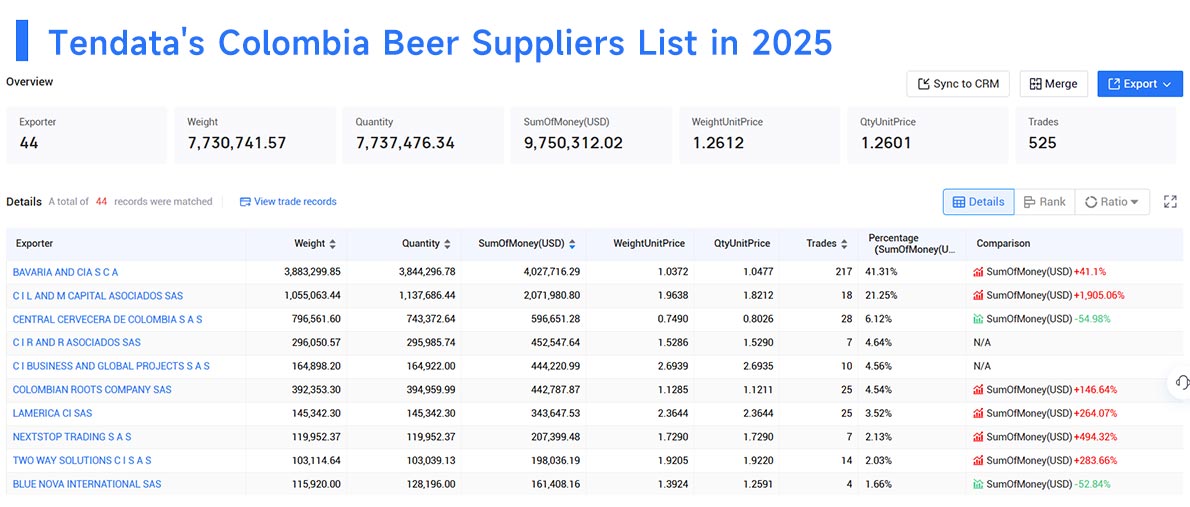Open C I R AND R ASOCIADOS SAS
This screenshot has width=1190, height=507.
pyautogui.click(x=77, y=342)
